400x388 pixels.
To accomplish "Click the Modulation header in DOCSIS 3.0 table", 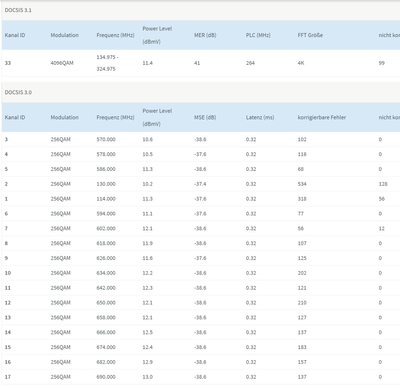I will (64, 117).
